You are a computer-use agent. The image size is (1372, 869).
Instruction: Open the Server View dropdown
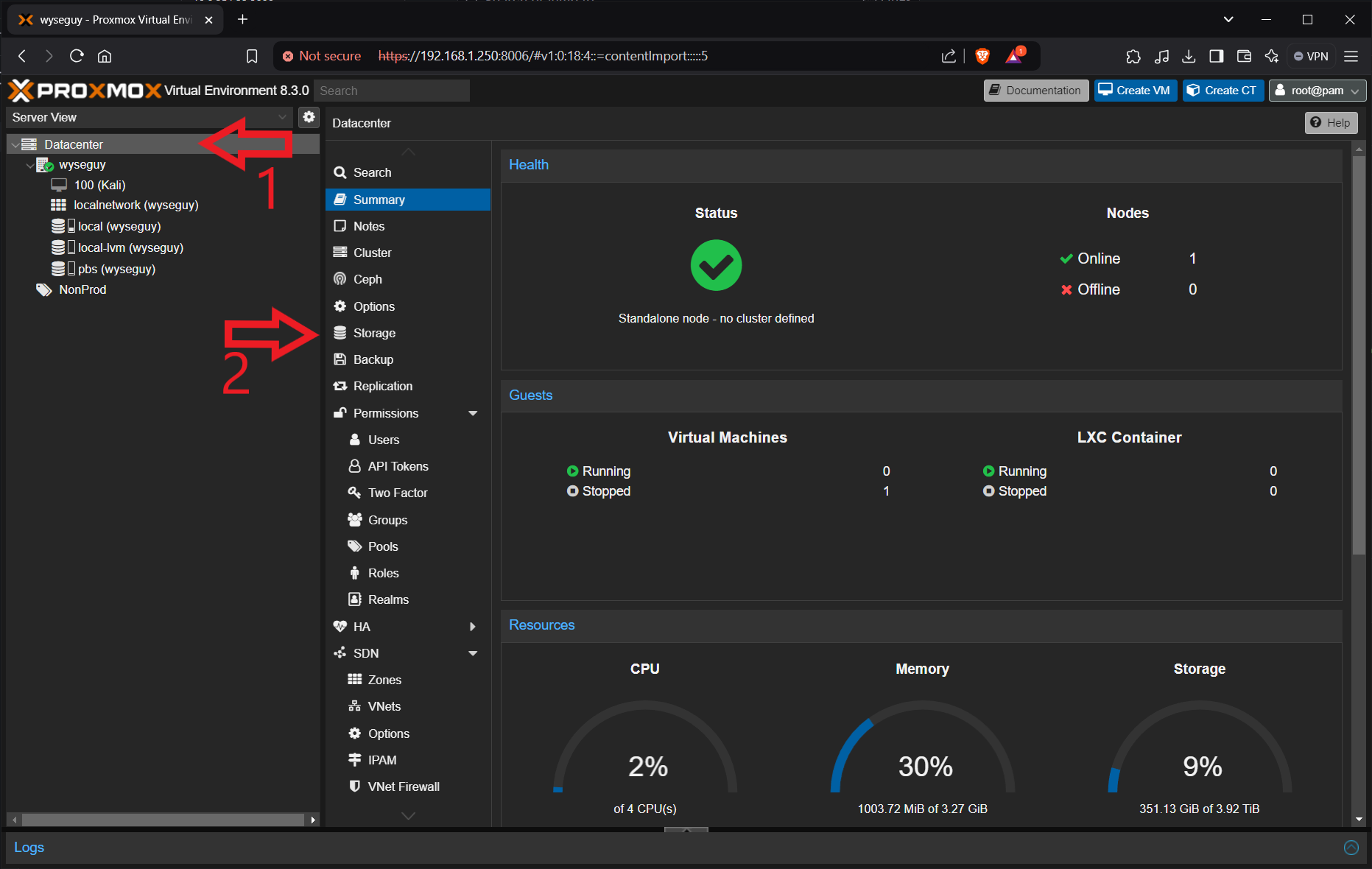149,117
